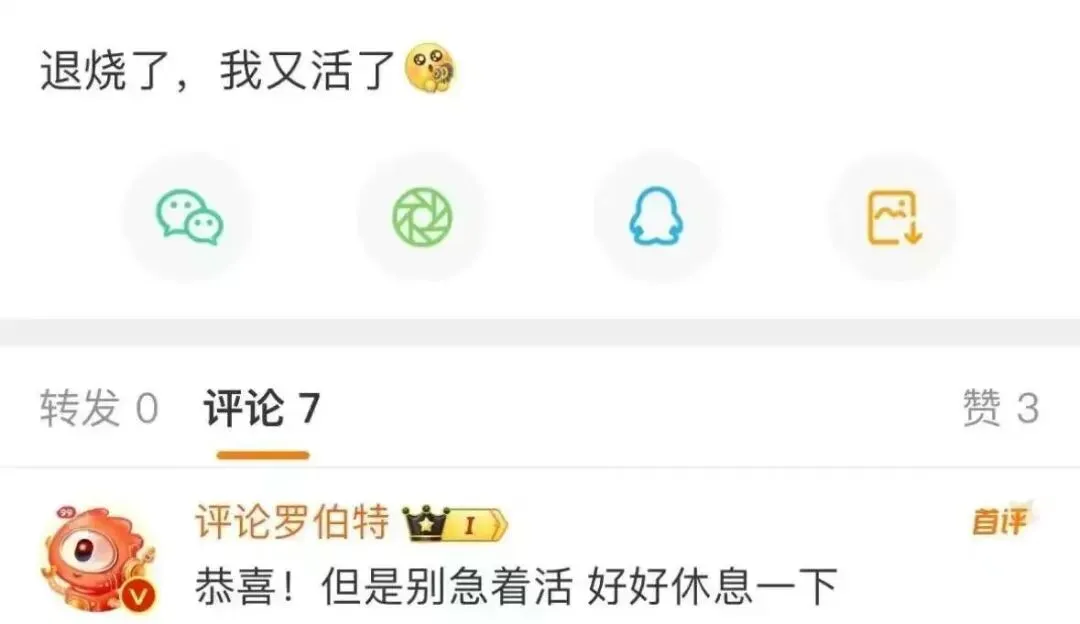Tap the emoji after 我又活了

[430, 67]
